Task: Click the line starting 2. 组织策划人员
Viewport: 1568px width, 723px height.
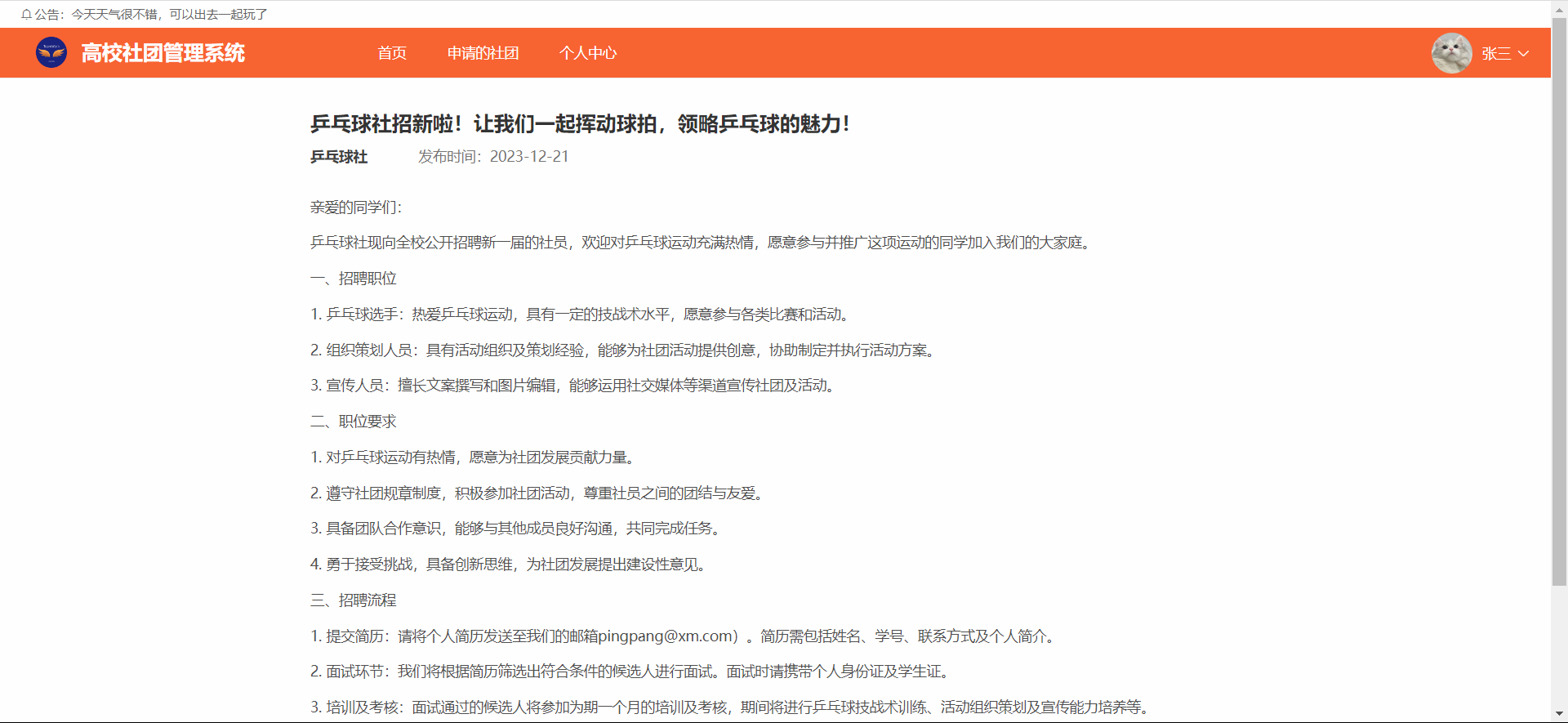Action: [625, 350]
